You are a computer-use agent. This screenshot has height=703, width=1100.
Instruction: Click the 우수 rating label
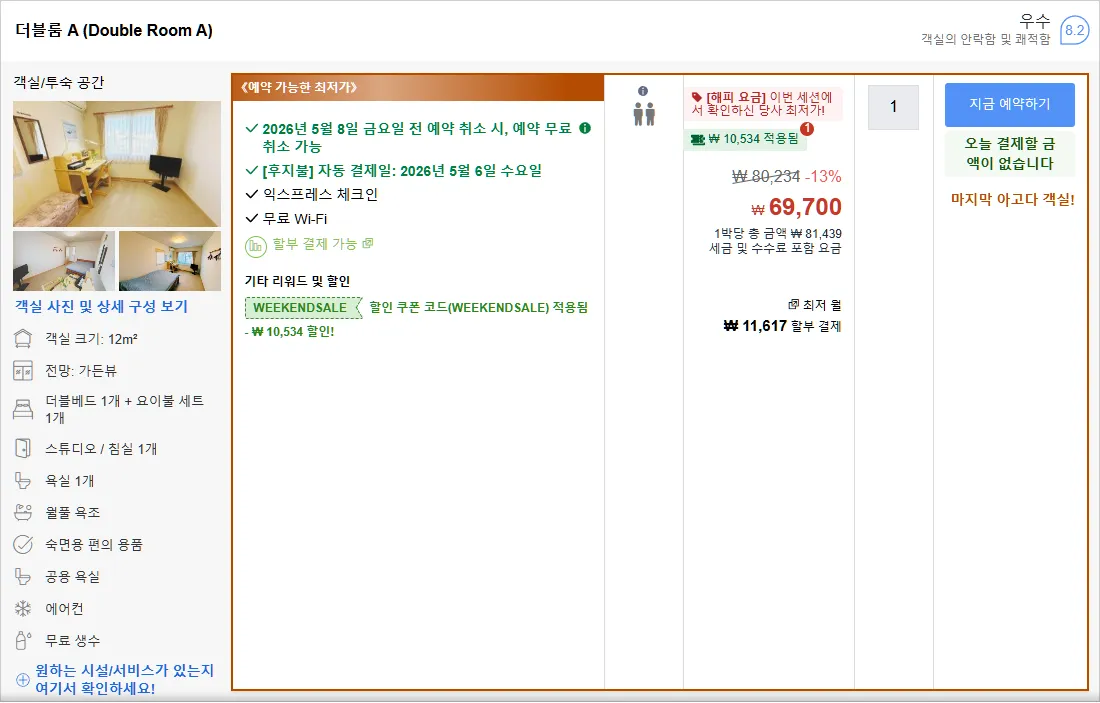[1035, 21]
